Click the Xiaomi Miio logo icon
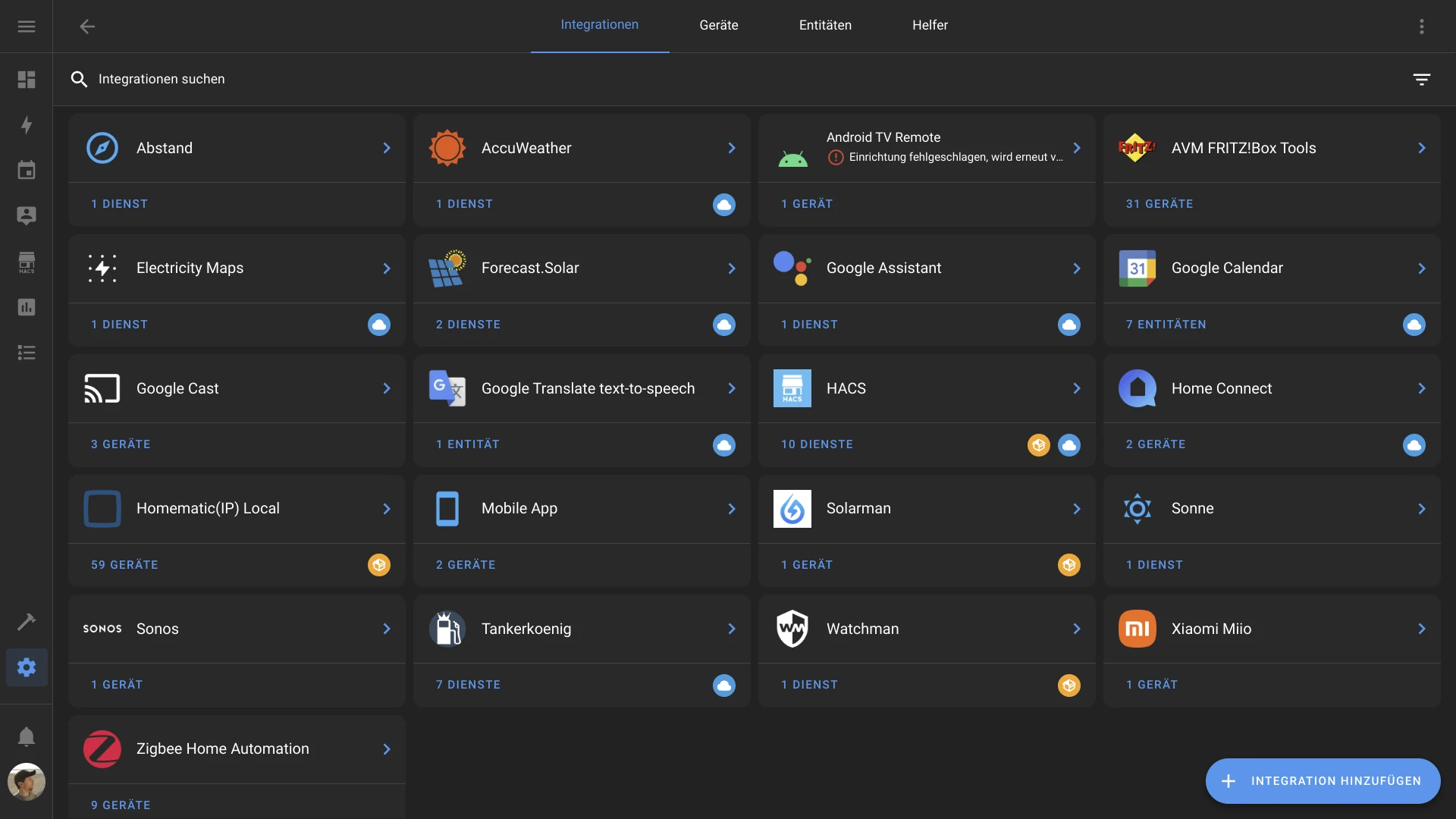The image size is (1456, 819). click(x=1137, y=629)
